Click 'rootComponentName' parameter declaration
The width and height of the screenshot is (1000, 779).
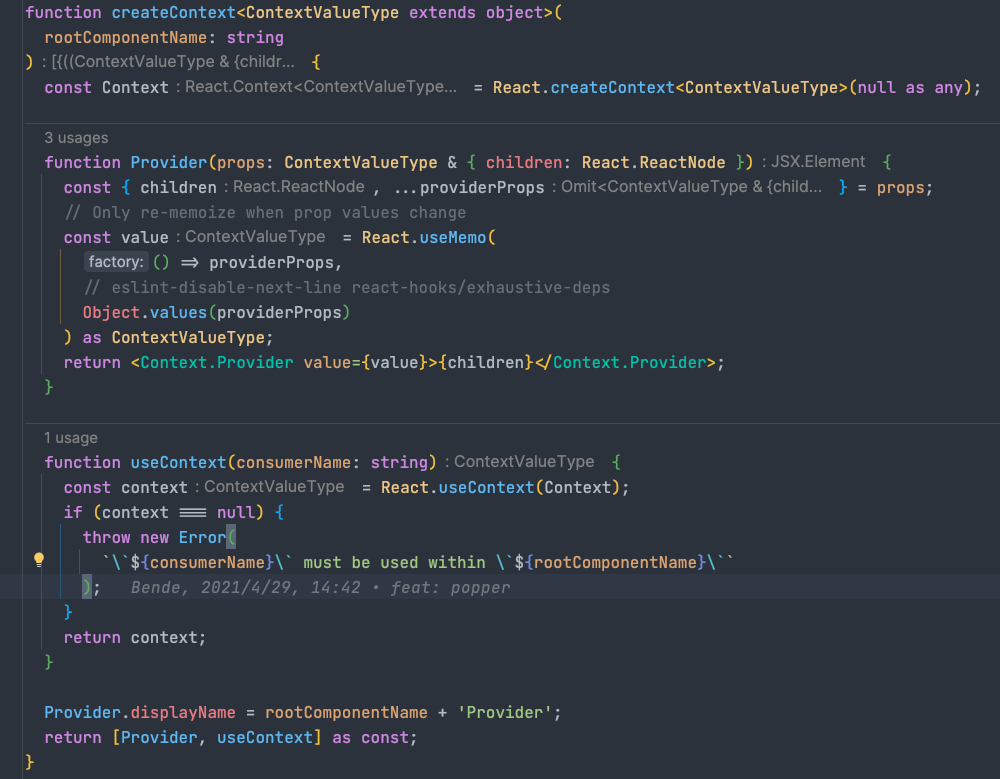coord(125,38)
